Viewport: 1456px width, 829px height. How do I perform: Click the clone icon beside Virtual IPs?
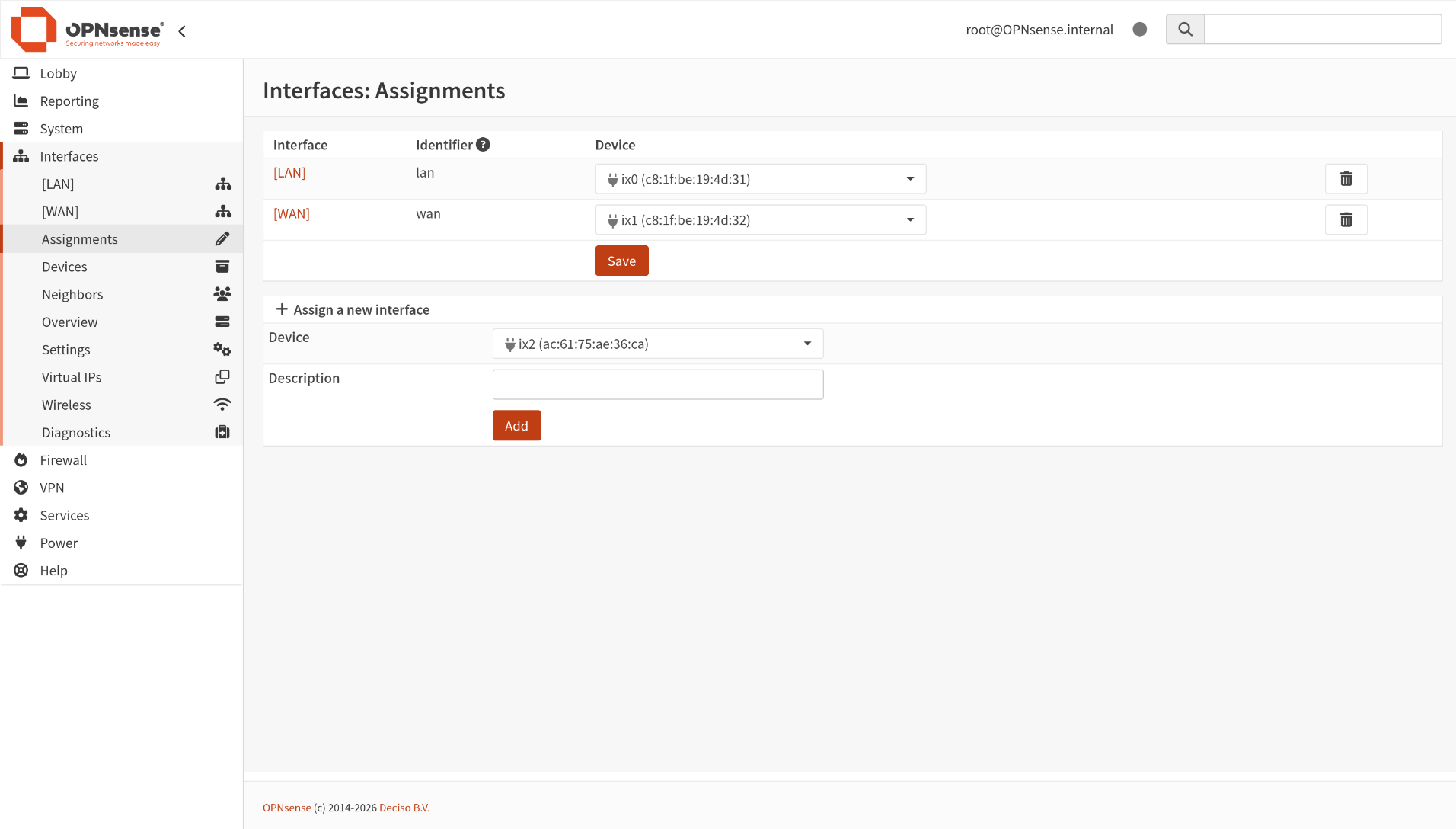[x=222, y=377]
